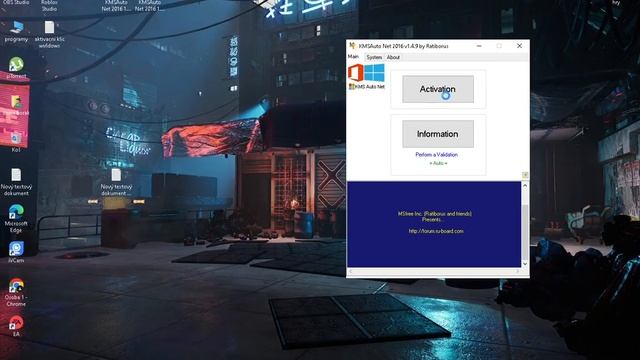Open the About tab

(x=393, y=58)
